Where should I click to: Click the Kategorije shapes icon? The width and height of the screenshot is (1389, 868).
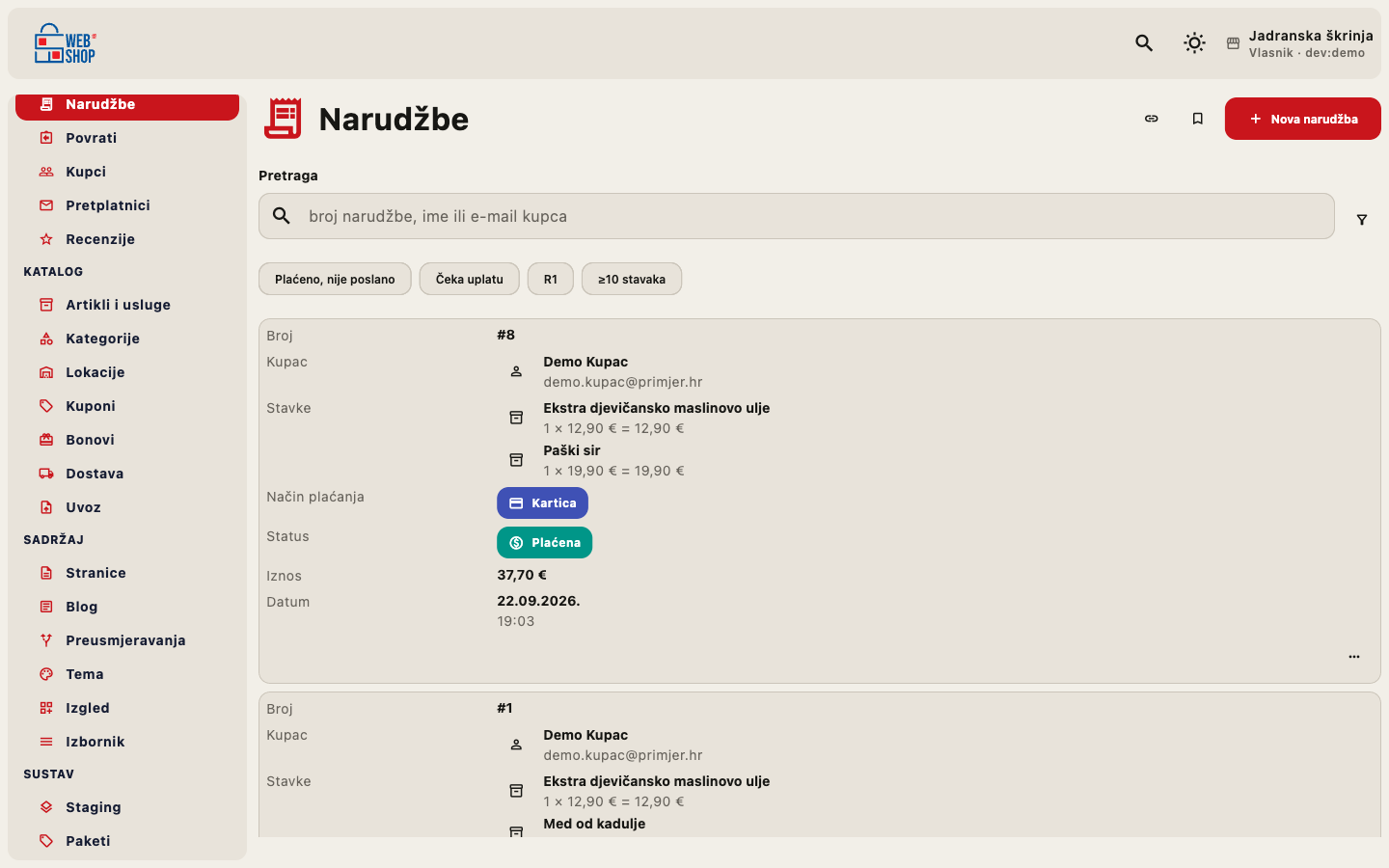pos(46,339)
